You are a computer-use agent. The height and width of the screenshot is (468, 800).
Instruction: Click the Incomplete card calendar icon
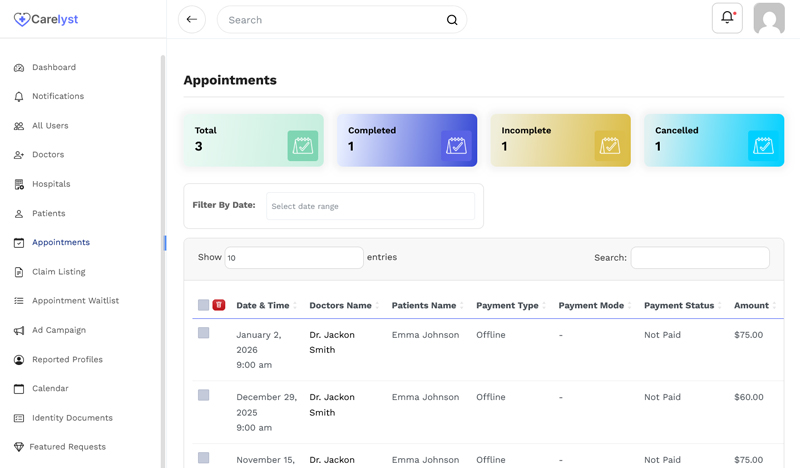pos(610,146)
